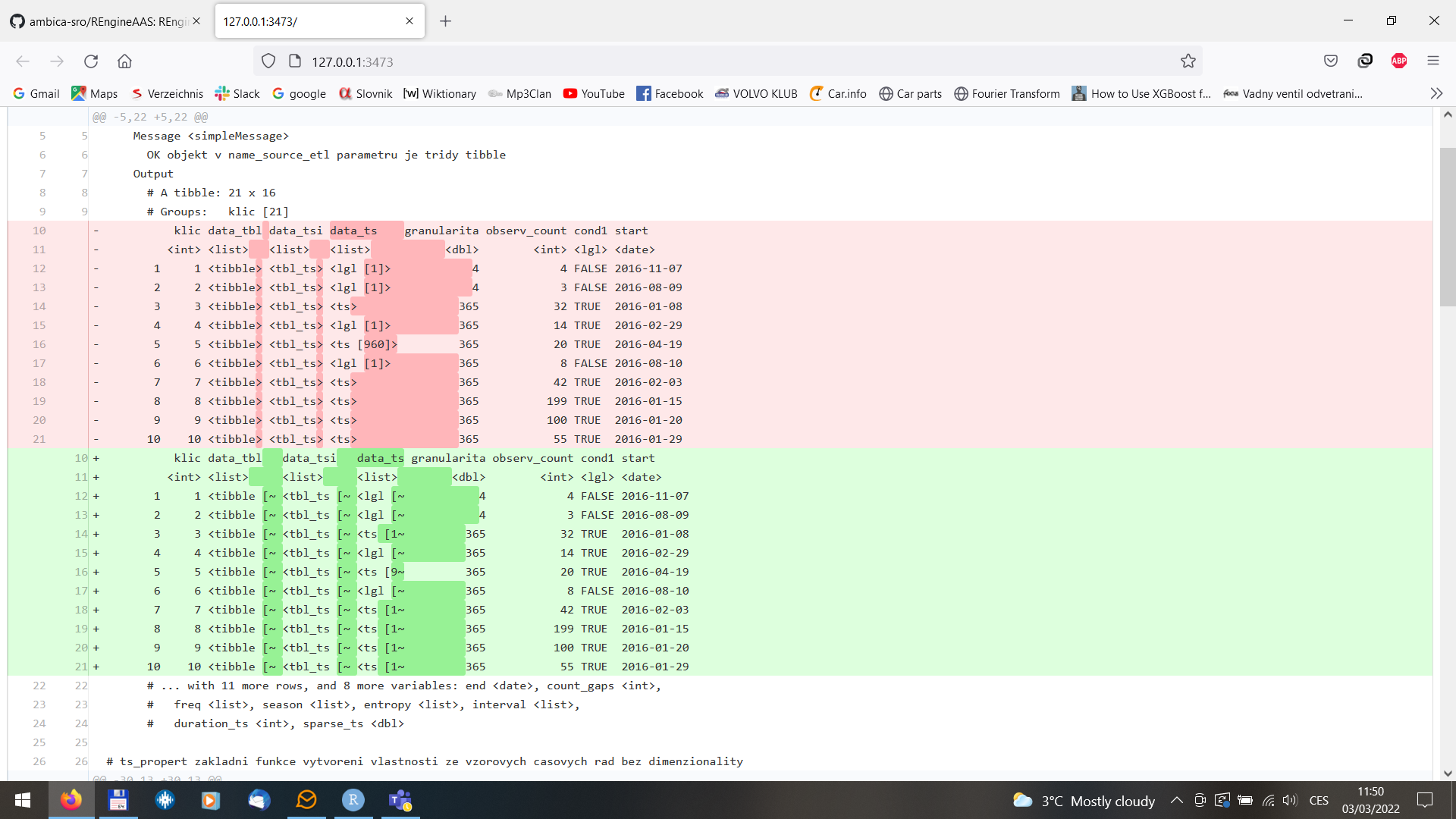Open the browser home page
The height and width of the screenshot is (819, 1456).
tap(124, 61)
